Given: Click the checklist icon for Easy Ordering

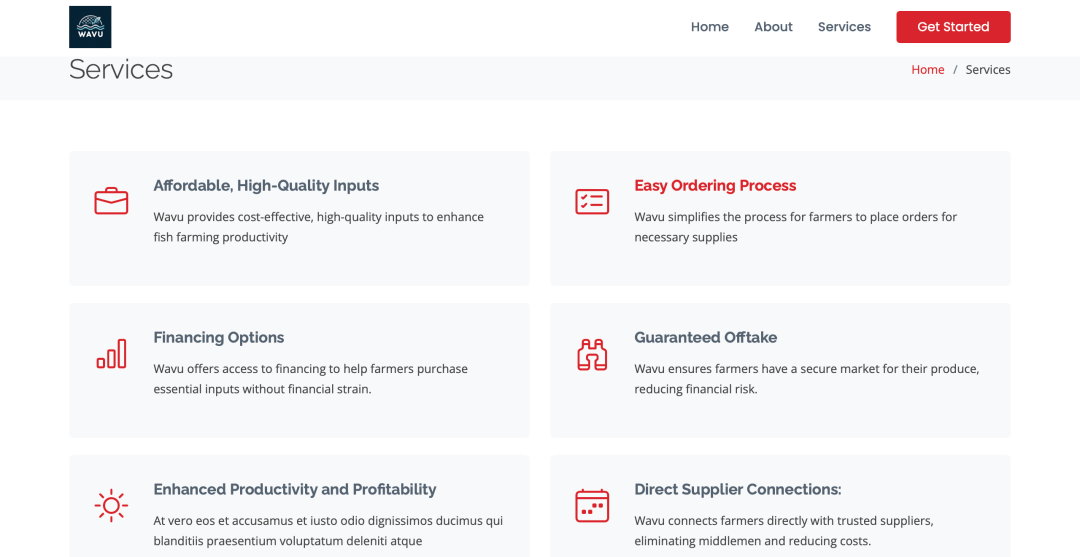Looking at the screenshot, I should [592, 201].
